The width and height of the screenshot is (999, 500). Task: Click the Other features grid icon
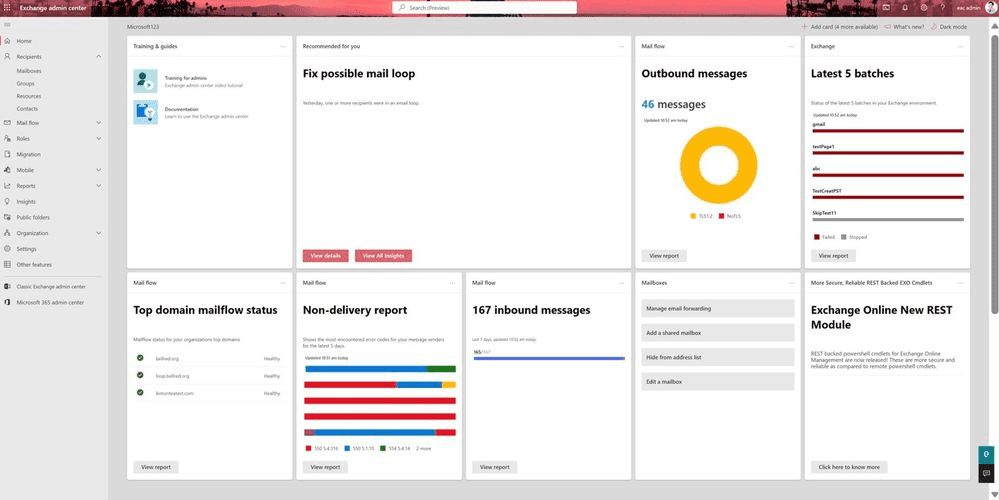[x=7, y=264]
